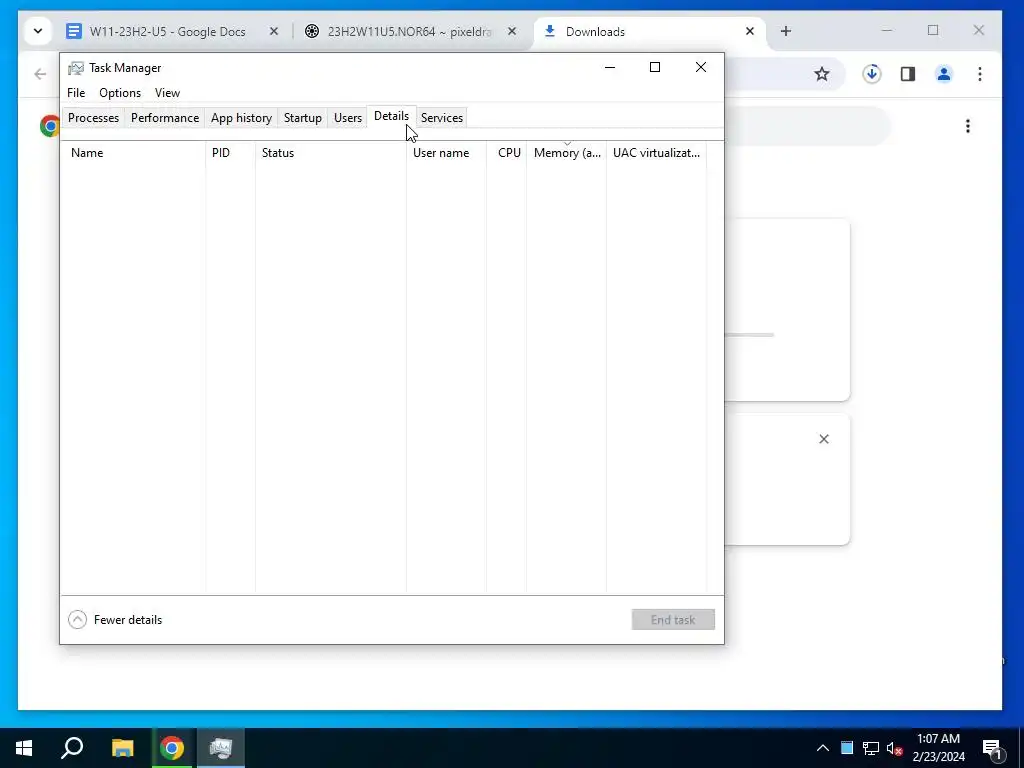This screenshot has width=1024, height=768.
Task: Sort by the Name column header
Action: tap(133, 153)
